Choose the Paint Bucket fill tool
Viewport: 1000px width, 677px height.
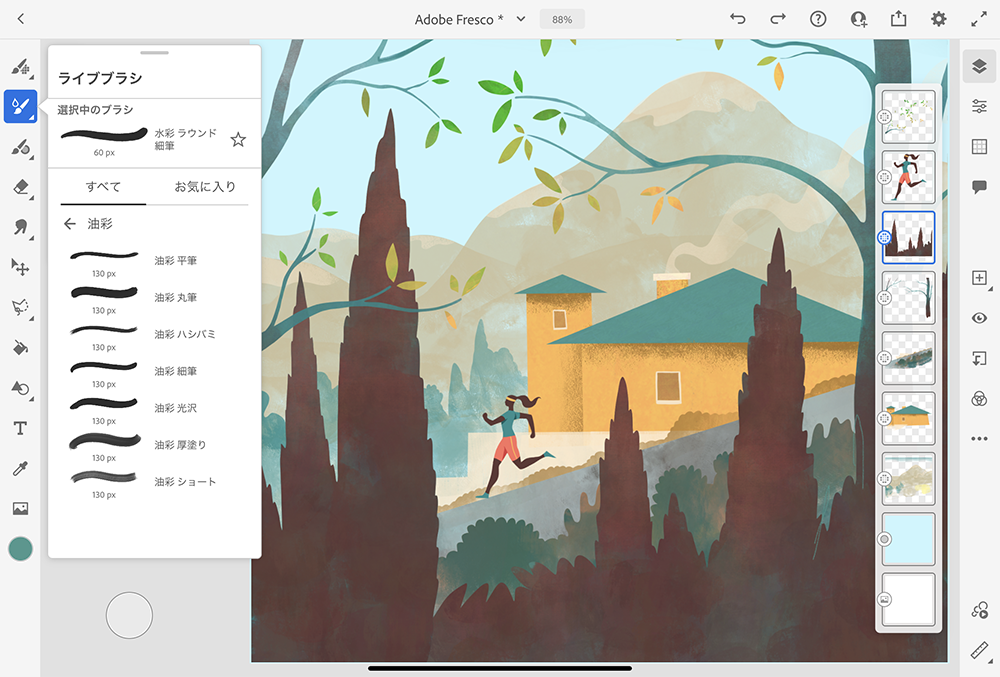[x=20, y=347]
